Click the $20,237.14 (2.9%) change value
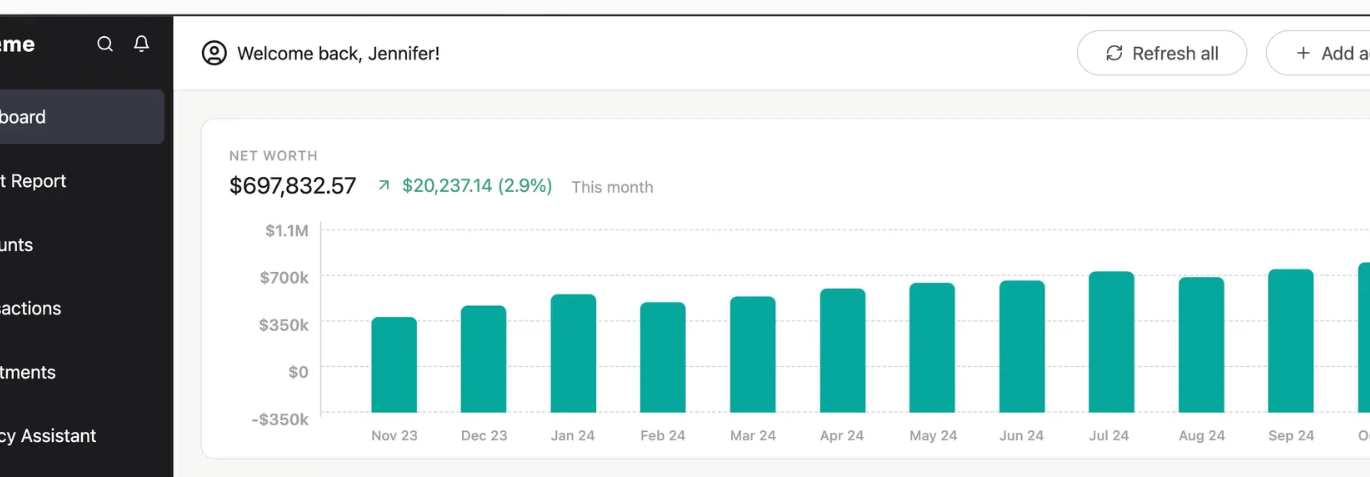1370x477 pixels. (477, 186)
